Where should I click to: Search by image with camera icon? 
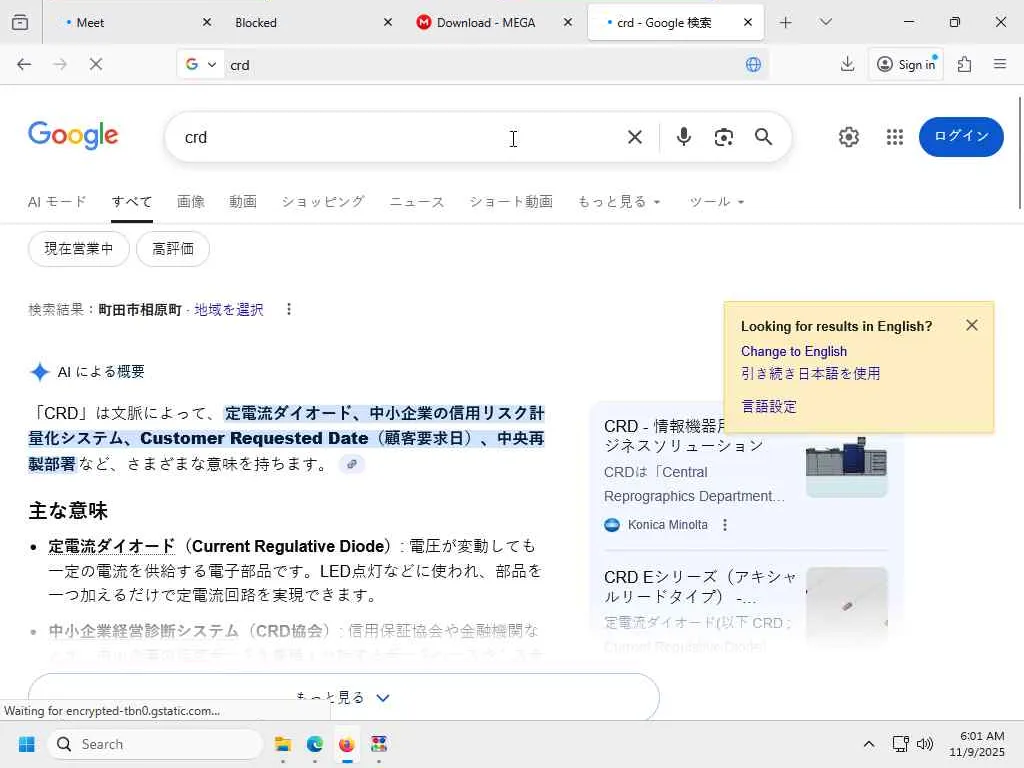(x=724, y=137)
